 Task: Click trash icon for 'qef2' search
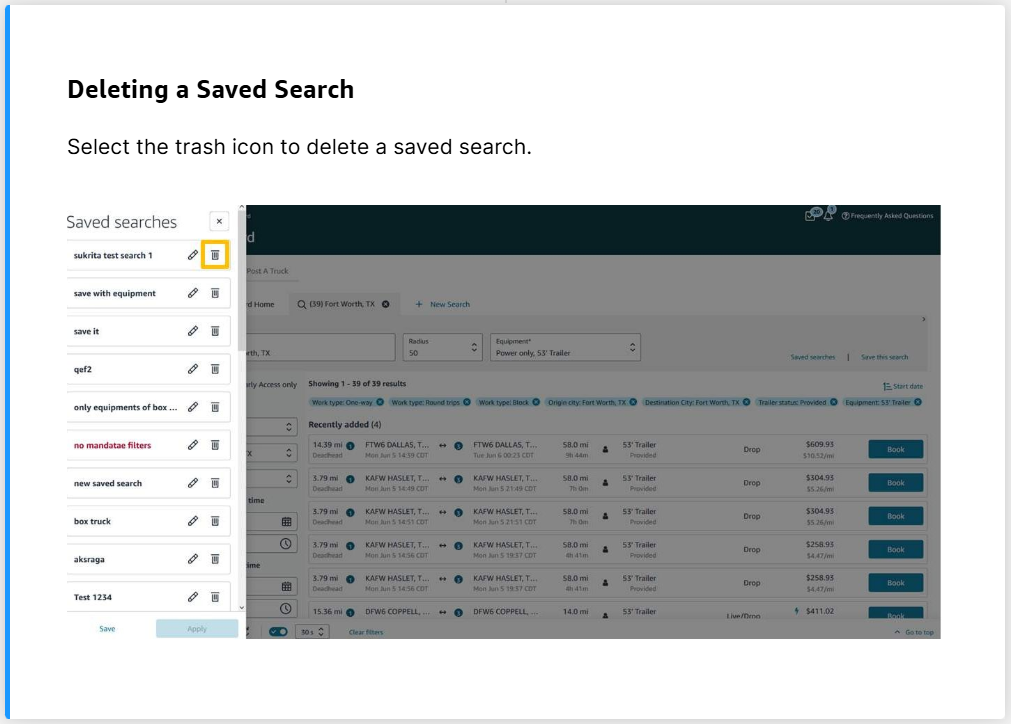pyautogui.click(x=214, y=369)
